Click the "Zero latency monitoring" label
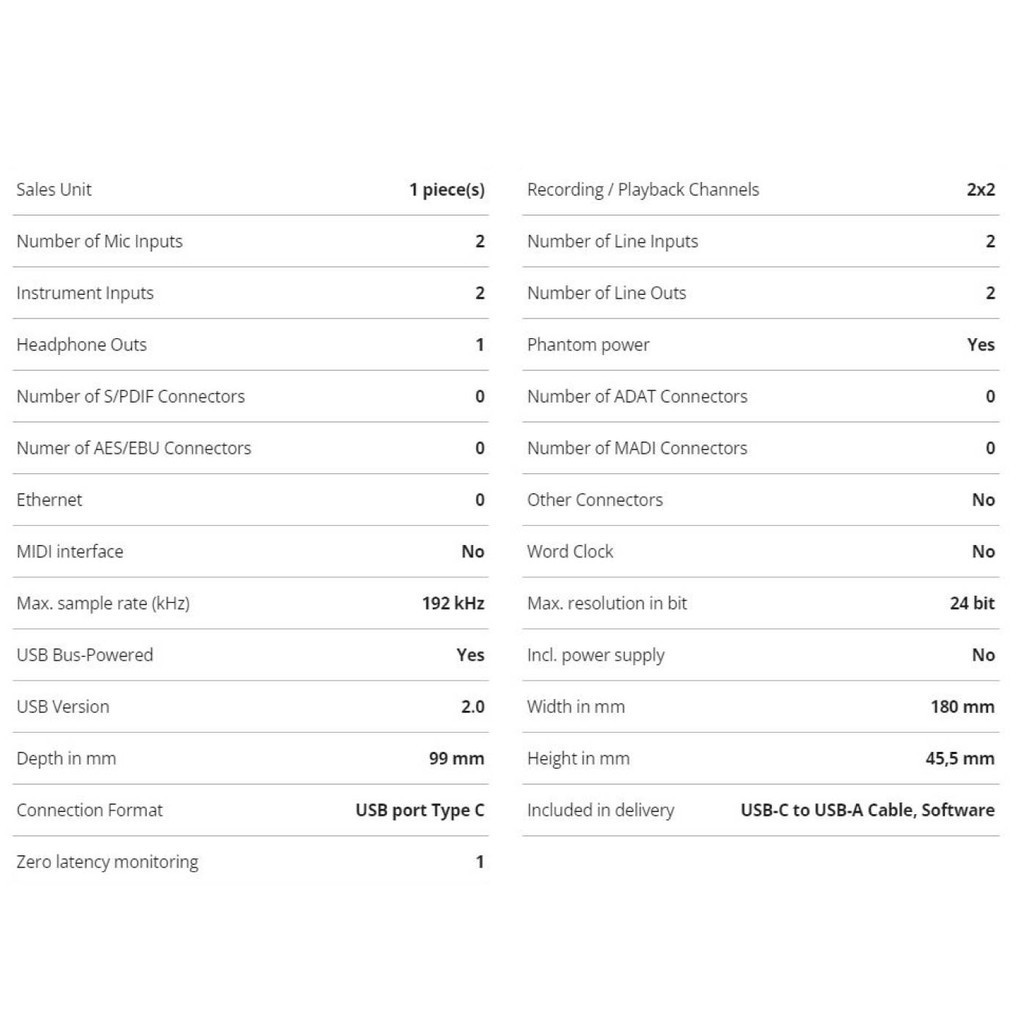This screenshot has height=1024, width=1024. click(107, 862)
